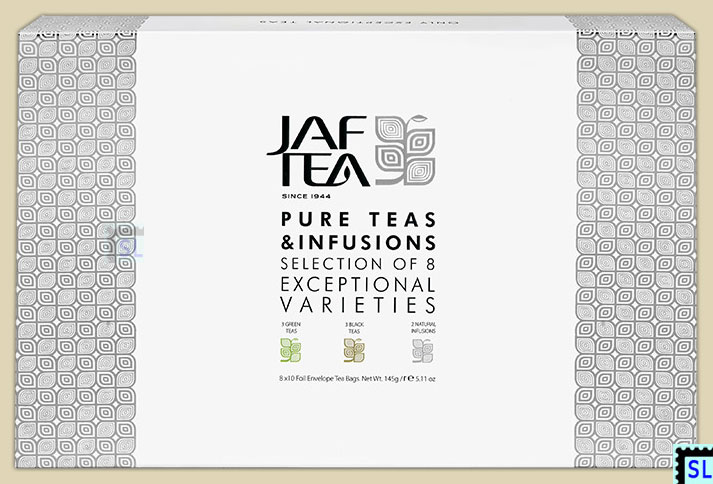Click the JAF TEA brand logo text
713x484 pixels.
[x=318, y=153]
